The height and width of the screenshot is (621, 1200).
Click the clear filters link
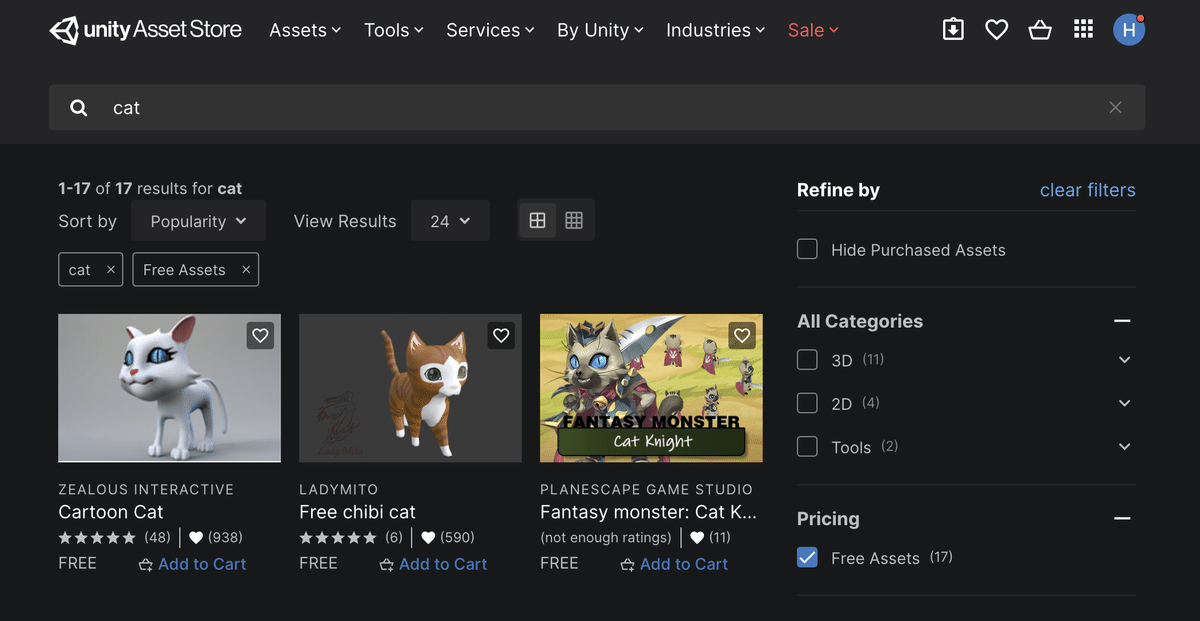1088,190
